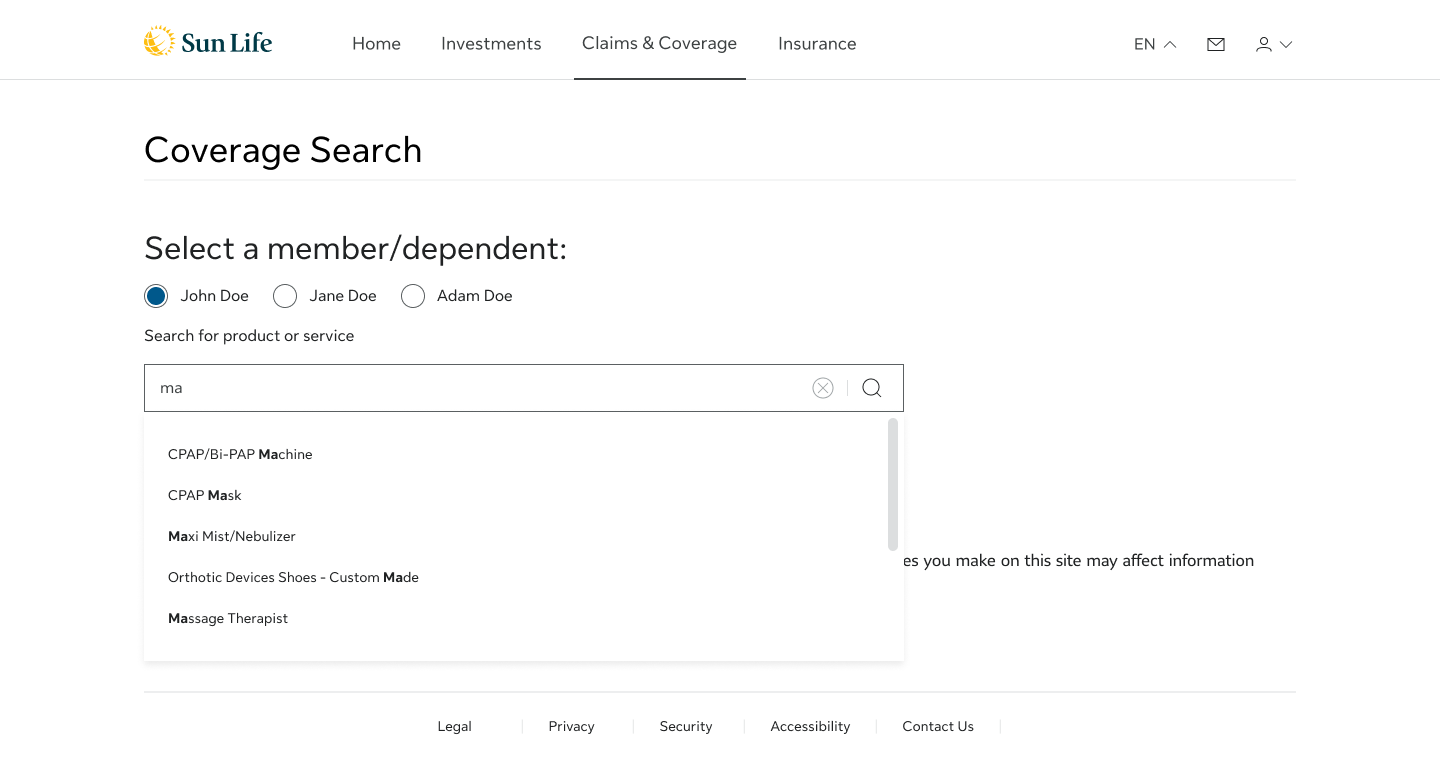Expand the account menu chevron
Image resolution: width=1440 pixels, height=777 pixels.
pos(1286,44)
